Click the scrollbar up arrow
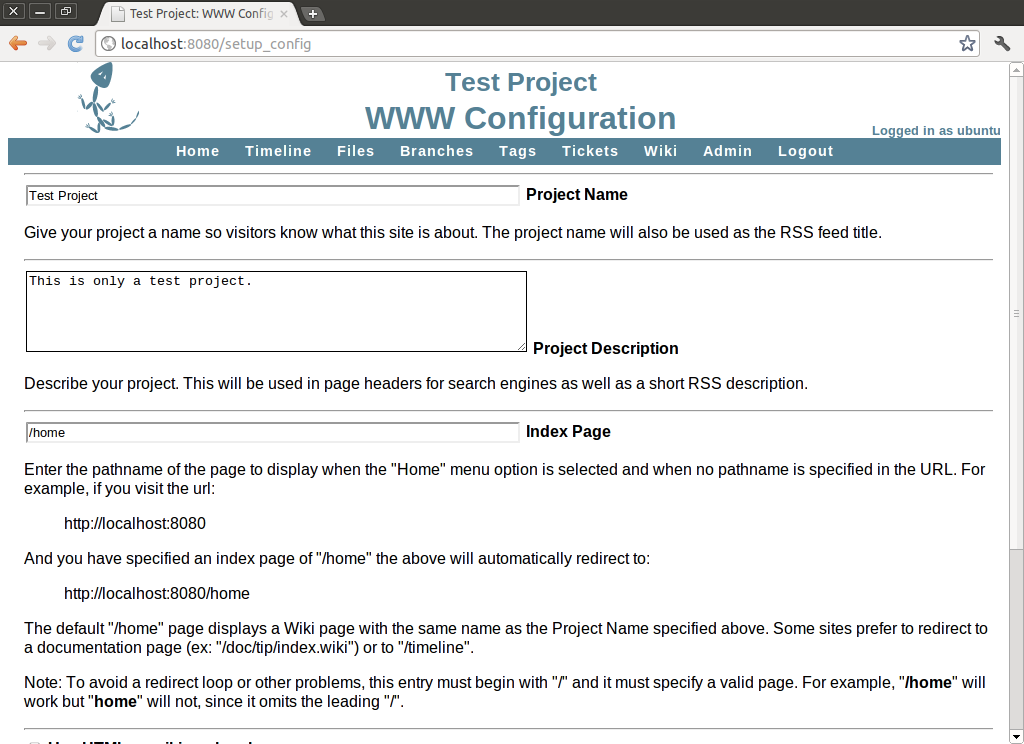The image size is (1024, 744). [1016, 69]
